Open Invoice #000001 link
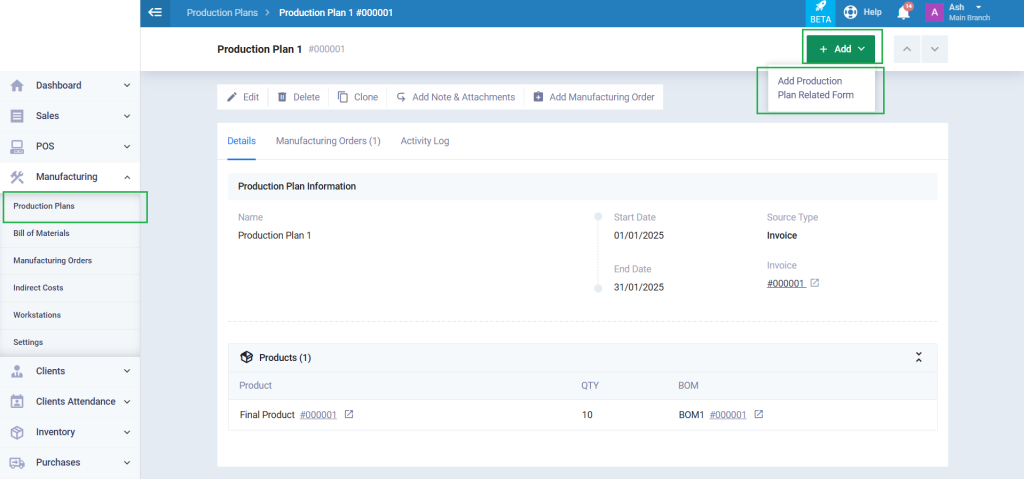The width and height of the screenshot is (1024, 479). (x=786, y=284)
